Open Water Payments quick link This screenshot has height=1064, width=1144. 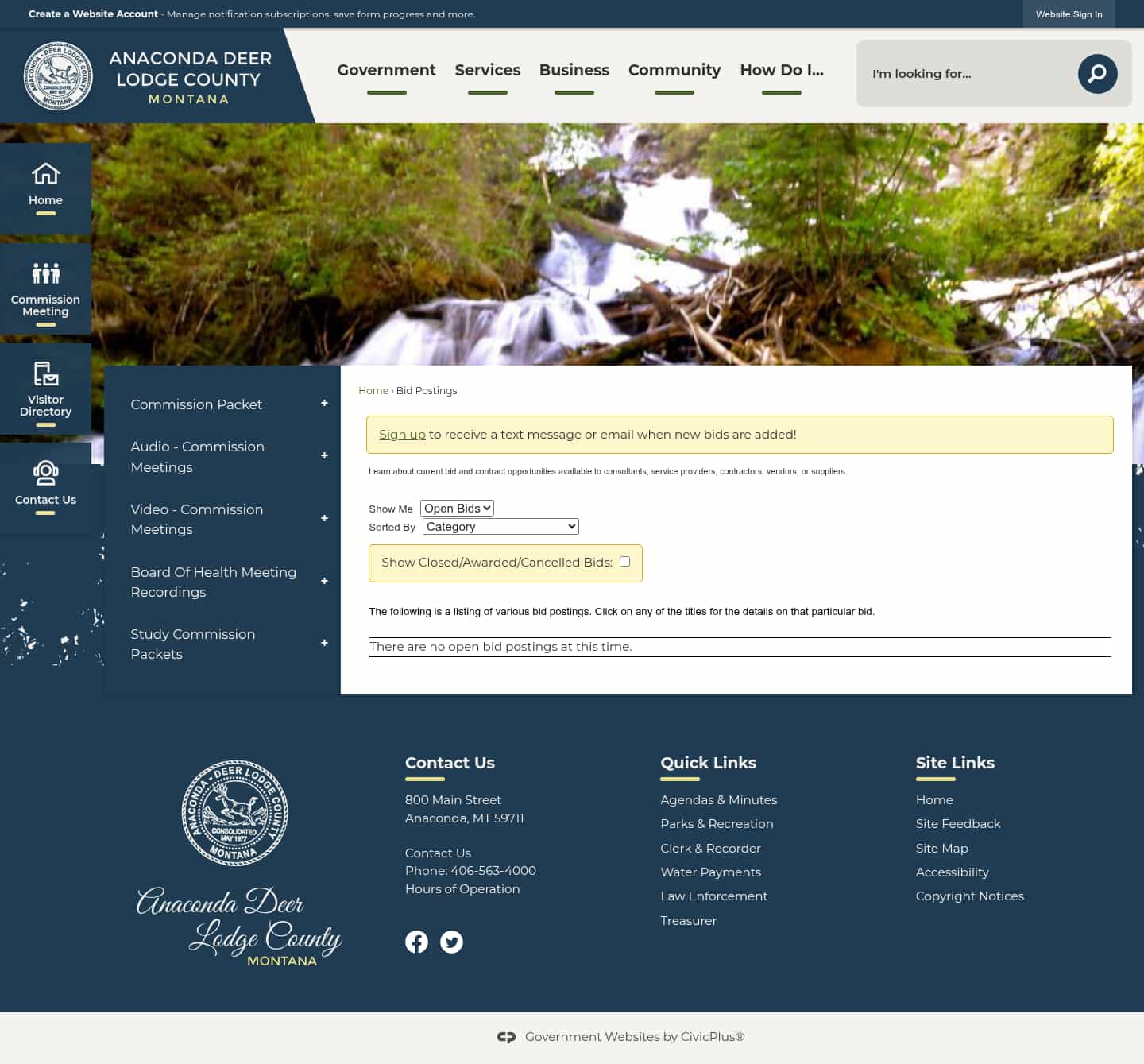coord(710,872)
